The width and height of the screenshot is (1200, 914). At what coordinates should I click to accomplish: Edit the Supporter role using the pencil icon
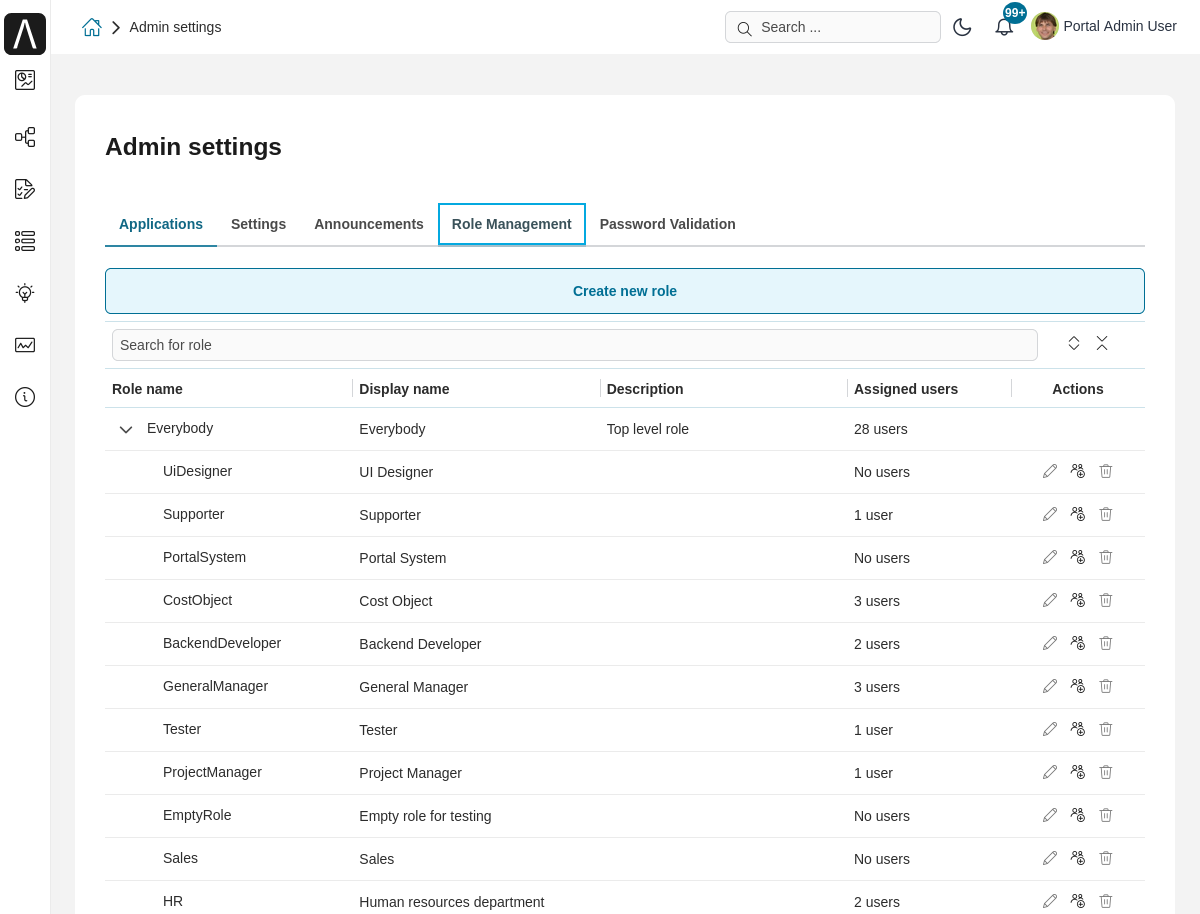pos(1049,513)
